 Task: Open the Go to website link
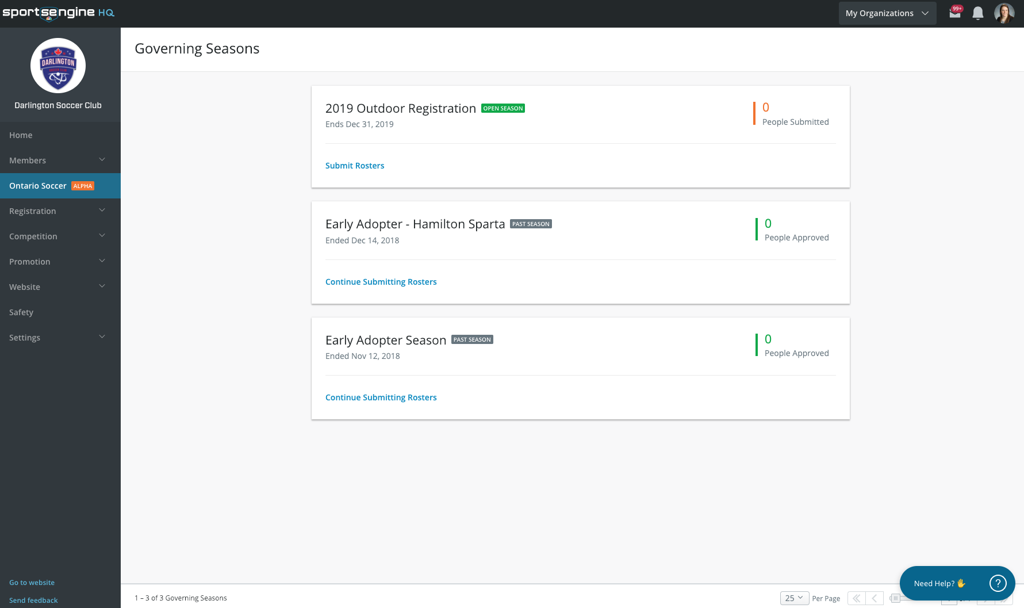click(x=32, y=582)
